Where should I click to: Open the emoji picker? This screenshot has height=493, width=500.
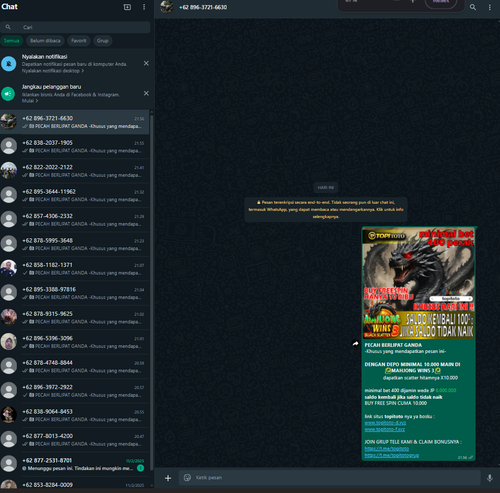(x=187, y=478)
